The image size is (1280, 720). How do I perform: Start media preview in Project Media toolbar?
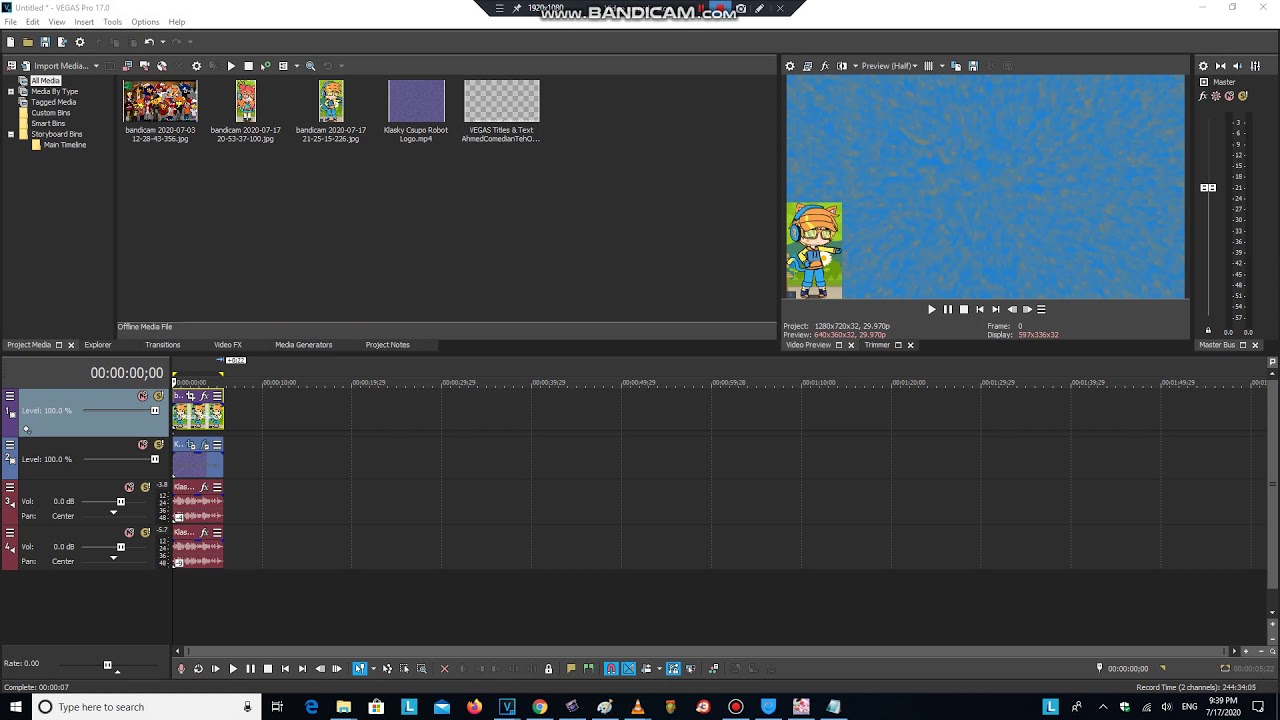point(231,66)
